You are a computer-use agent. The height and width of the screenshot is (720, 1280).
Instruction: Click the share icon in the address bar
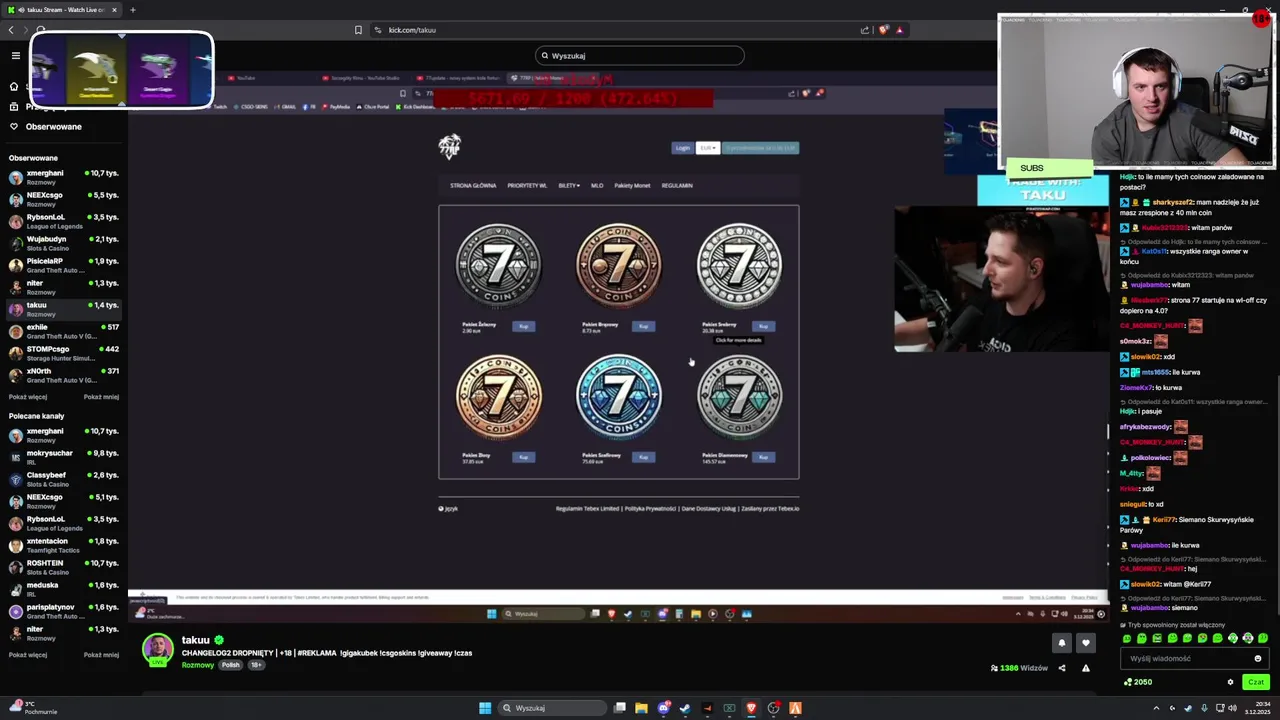865,30
